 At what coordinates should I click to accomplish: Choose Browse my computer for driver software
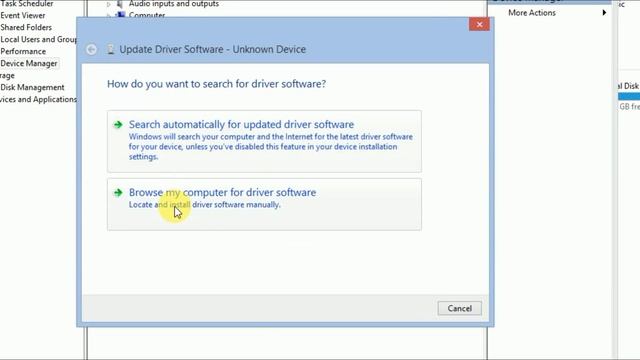[264, 204]
